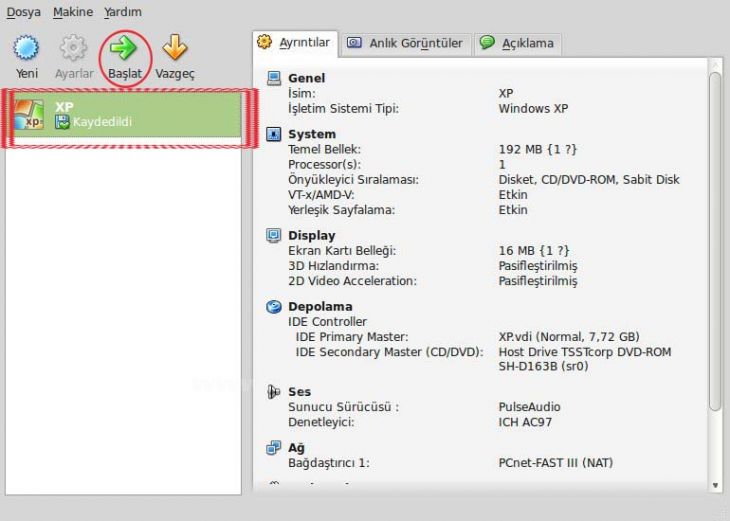Click the Yerleşik Sayfalama label
Viewport: 730px width, 521px height.
[x=341, y=210]
